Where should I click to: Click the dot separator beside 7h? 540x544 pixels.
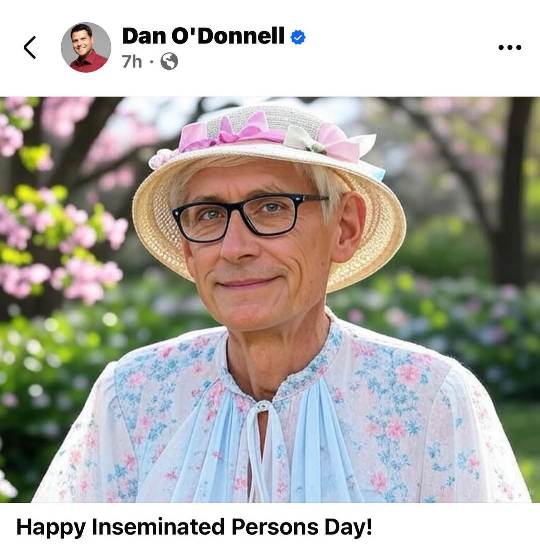[151, 62]
